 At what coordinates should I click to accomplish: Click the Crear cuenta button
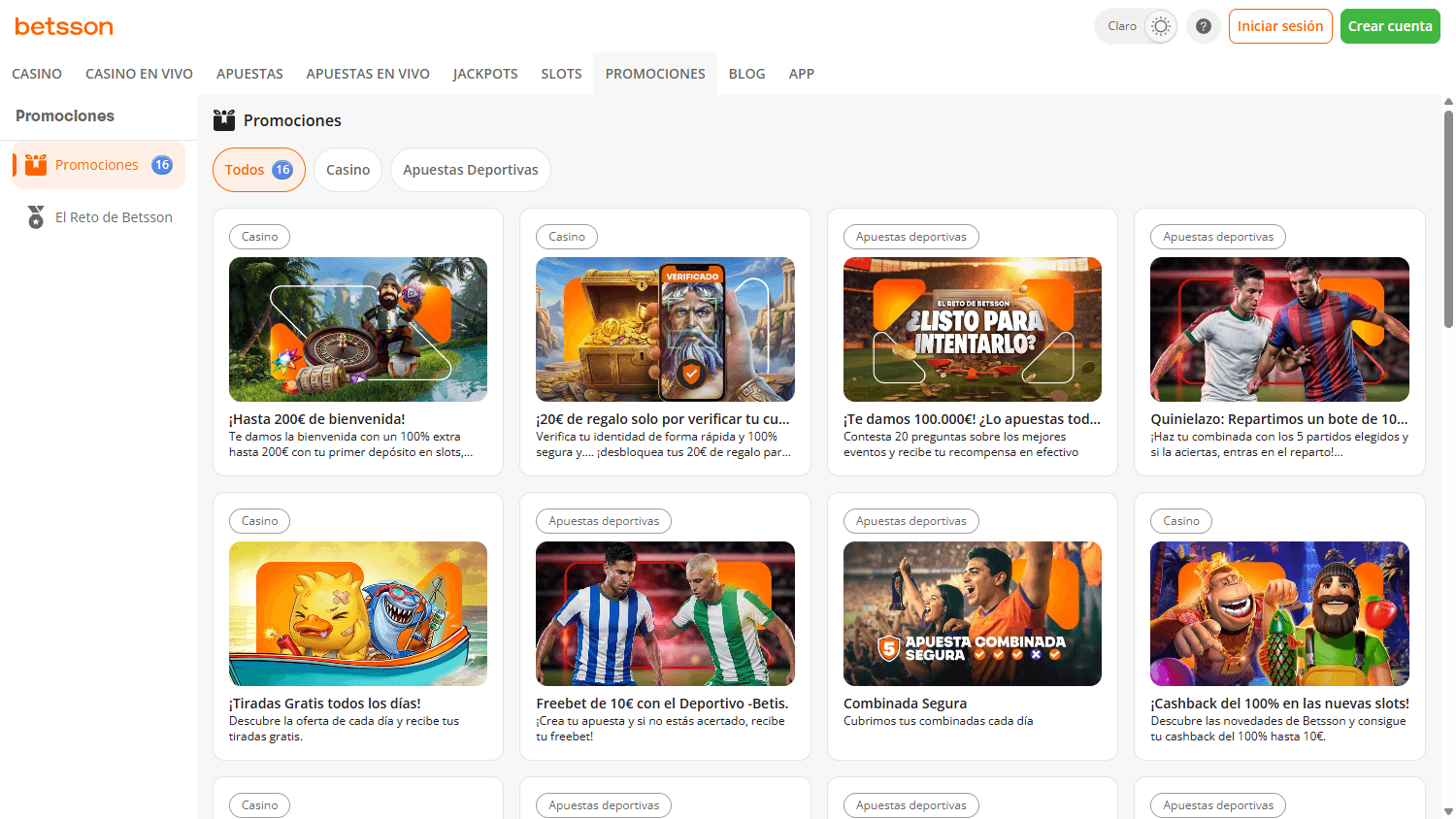point(1390,26)
